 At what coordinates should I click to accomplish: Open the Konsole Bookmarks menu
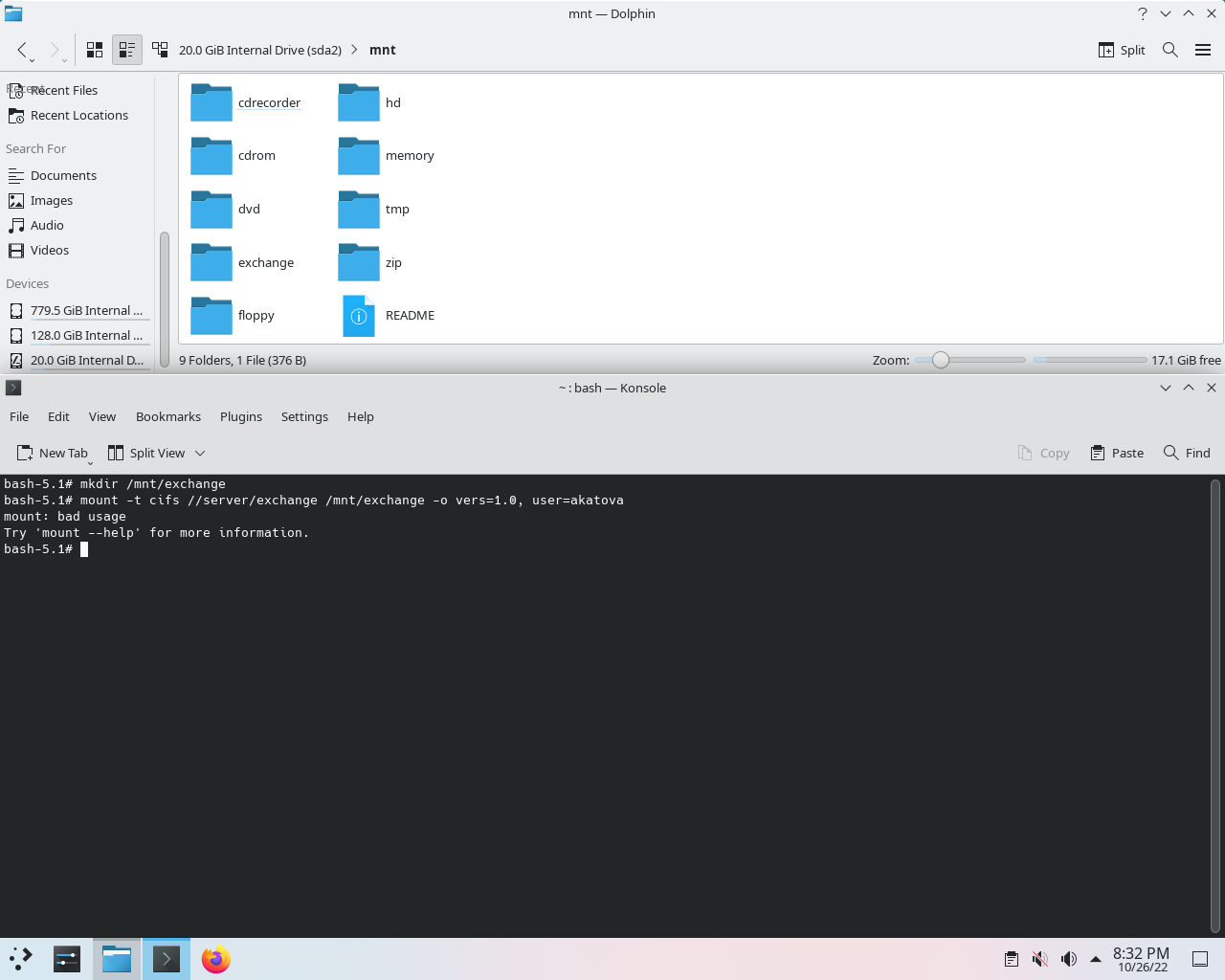pos(168,416)
